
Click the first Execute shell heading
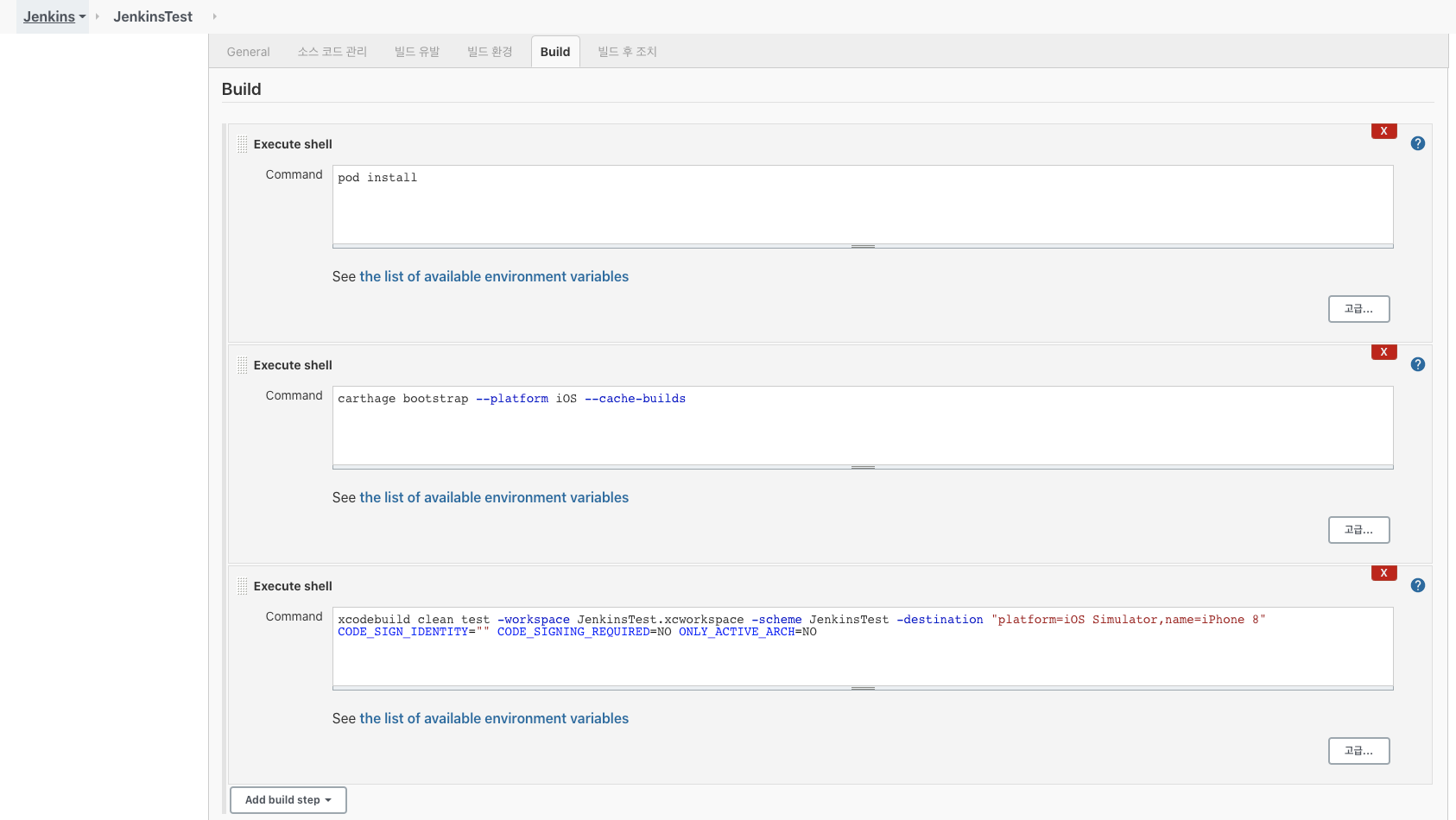coord(293,144)
